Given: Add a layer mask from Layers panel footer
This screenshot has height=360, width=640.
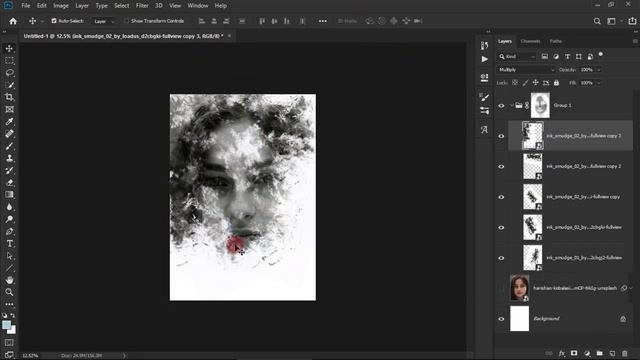Looking at the screenshot, I should tap(574, 353).
